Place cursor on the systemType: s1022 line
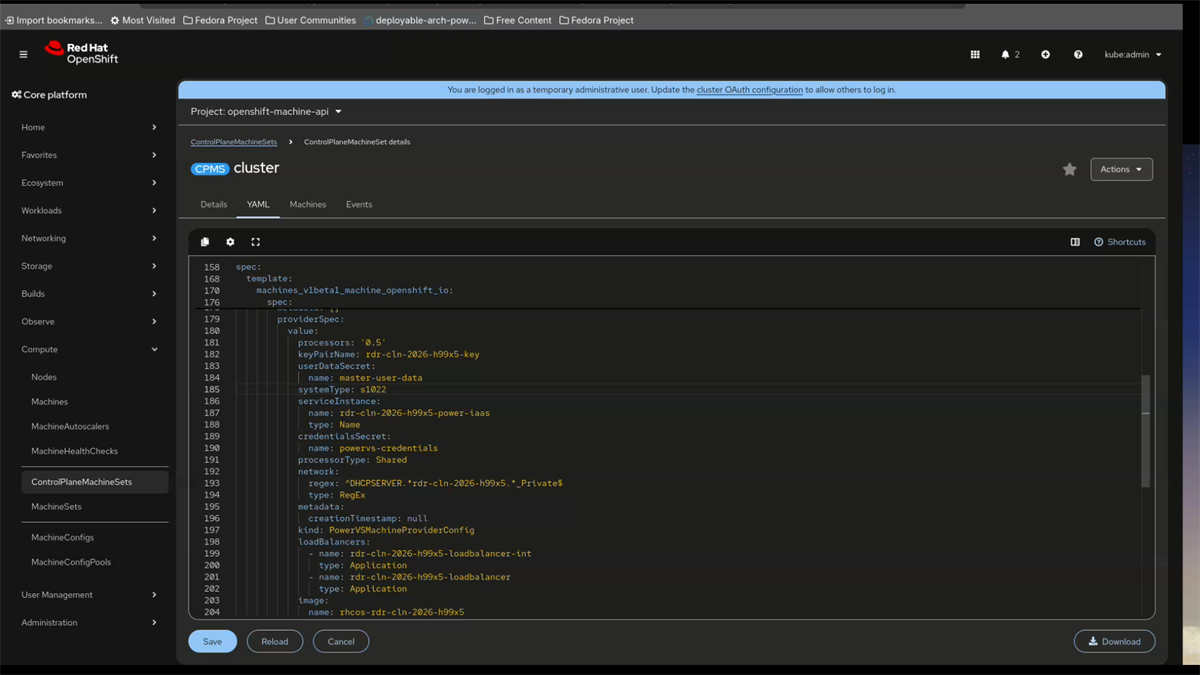Viewport: 1200px width, 675px height. click(x=344, y=389)
